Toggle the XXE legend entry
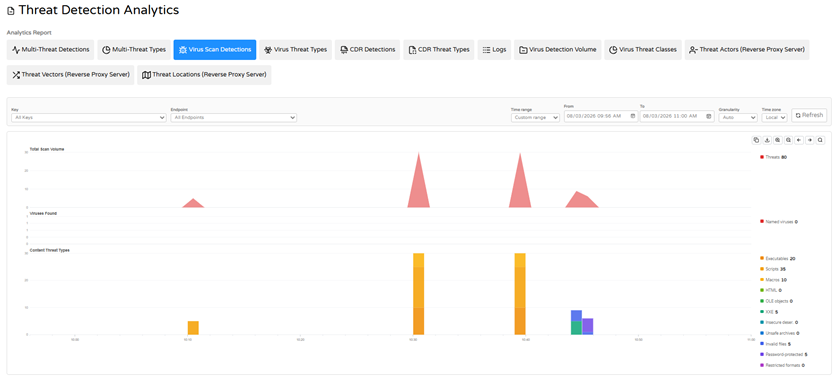The image size is (836, 380). pos(770,312)
